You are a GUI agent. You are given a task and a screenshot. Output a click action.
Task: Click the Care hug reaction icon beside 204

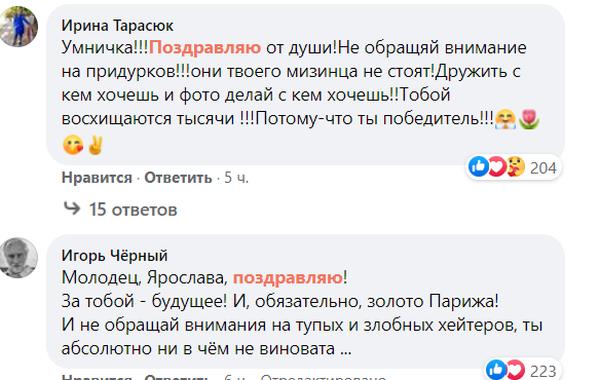point(516,167)
